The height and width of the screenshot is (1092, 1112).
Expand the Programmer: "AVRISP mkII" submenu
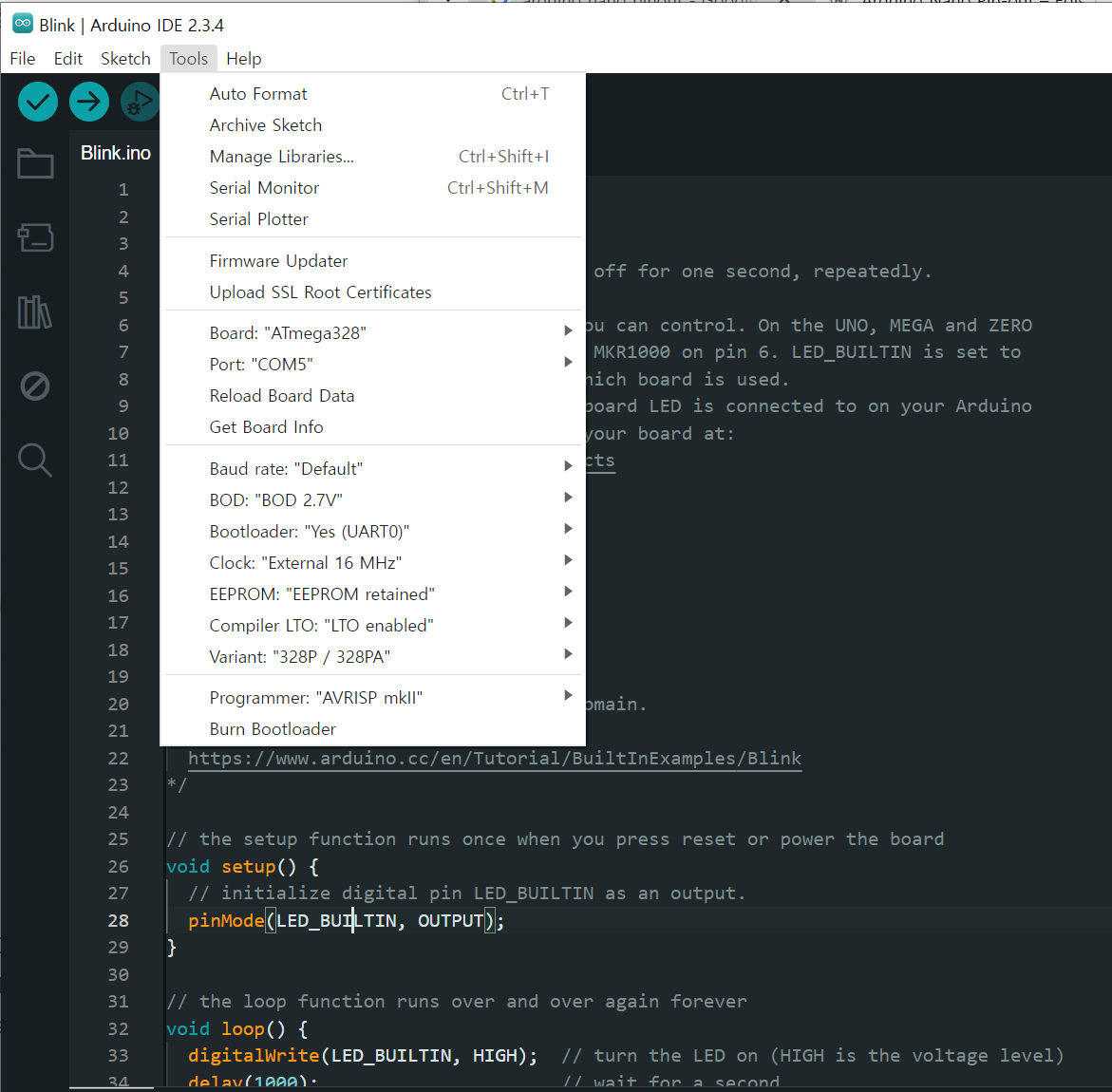pyautogui.click(x=373, y=697)
